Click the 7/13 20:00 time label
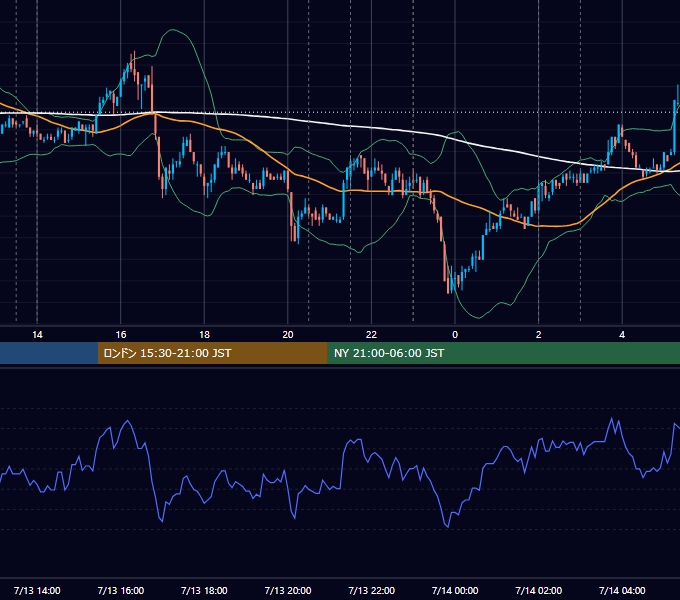 [x=288, y=590]
